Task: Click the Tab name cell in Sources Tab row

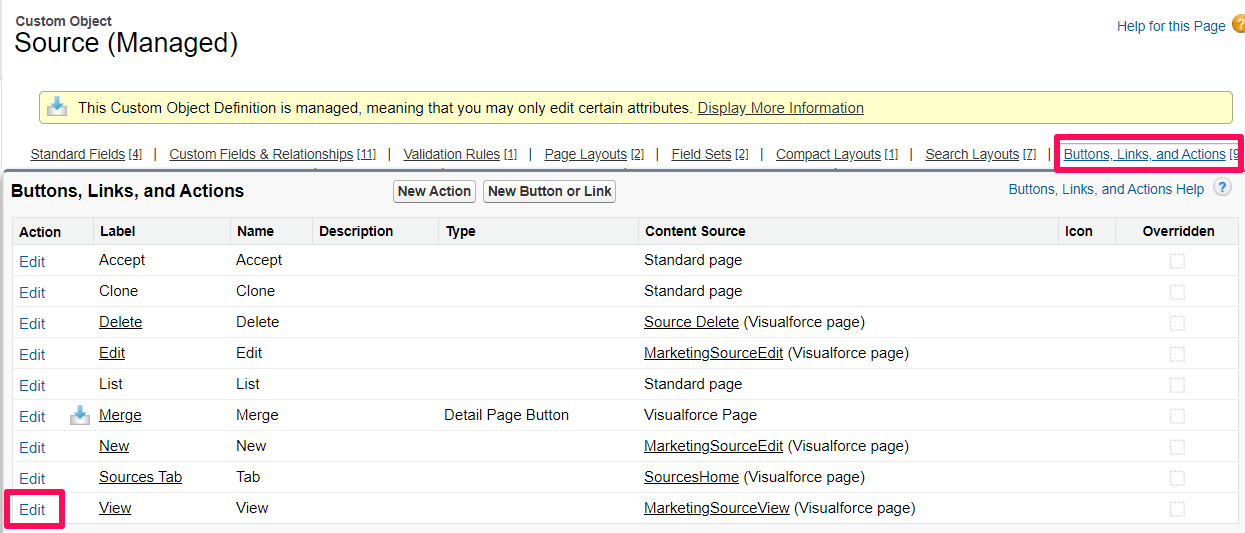Action: [x=248, y=477]
